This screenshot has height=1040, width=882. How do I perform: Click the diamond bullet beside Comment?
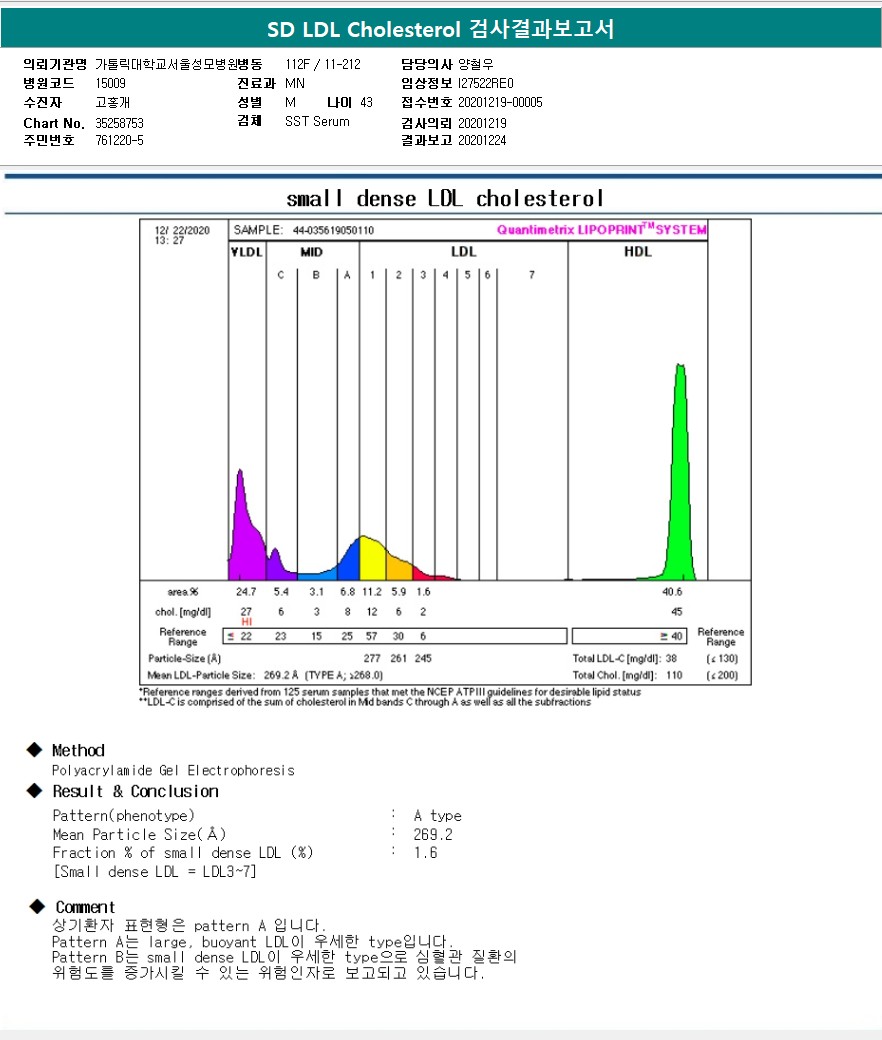click(x=35, y=907)
